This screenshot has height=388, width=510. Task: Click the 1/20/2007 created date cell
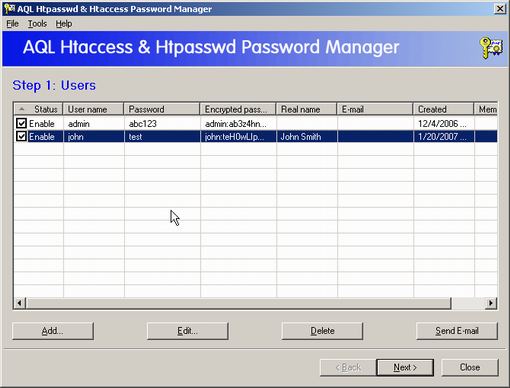pos(444,137)
